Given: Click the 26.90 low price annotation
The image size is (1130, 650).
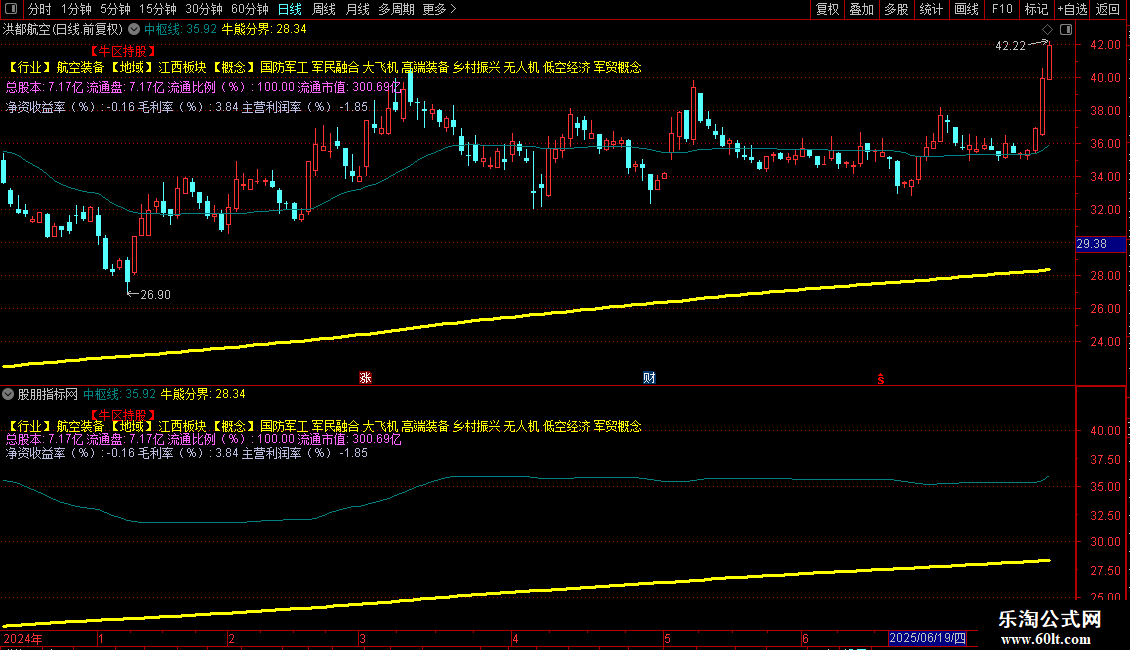Looking at the screenshot, I should pos(155,295).
